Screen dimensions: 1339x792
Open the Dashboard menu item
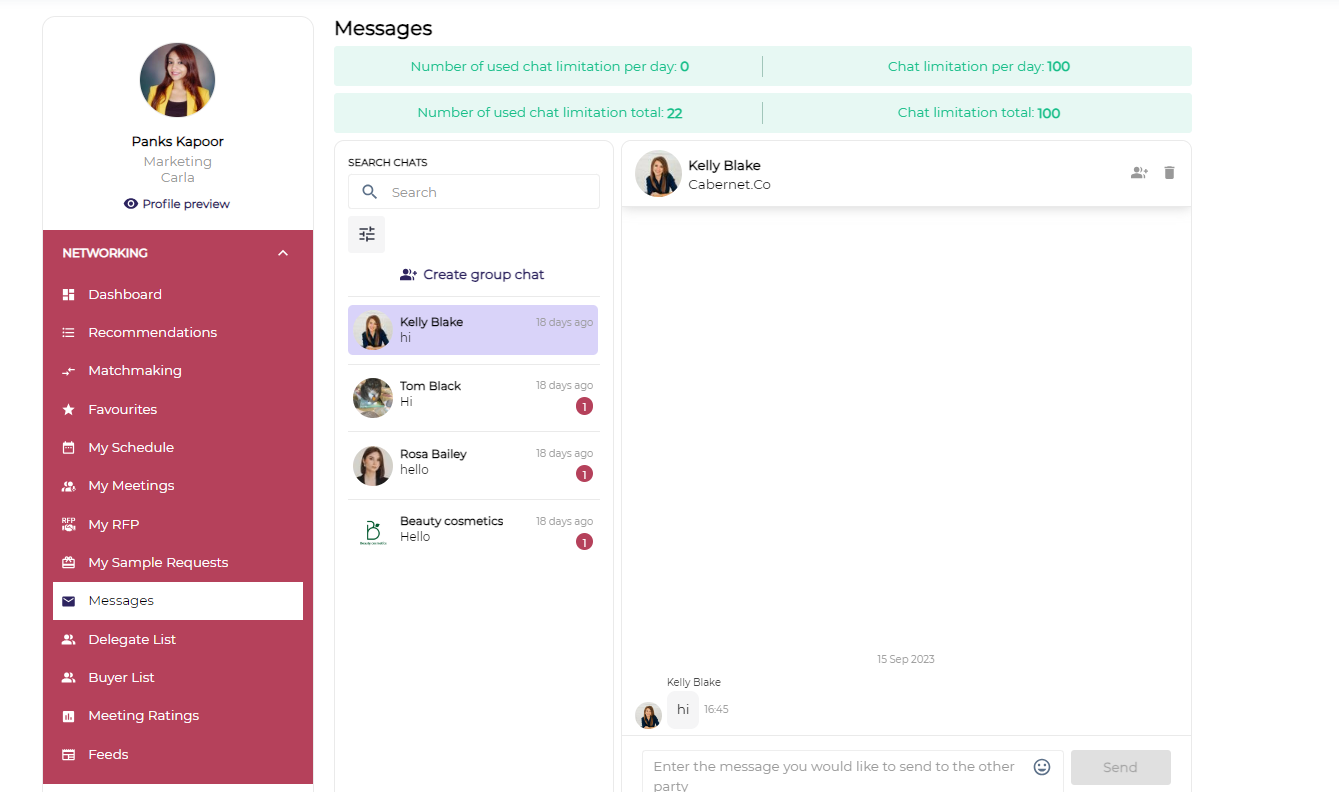[x=125, y=295]
